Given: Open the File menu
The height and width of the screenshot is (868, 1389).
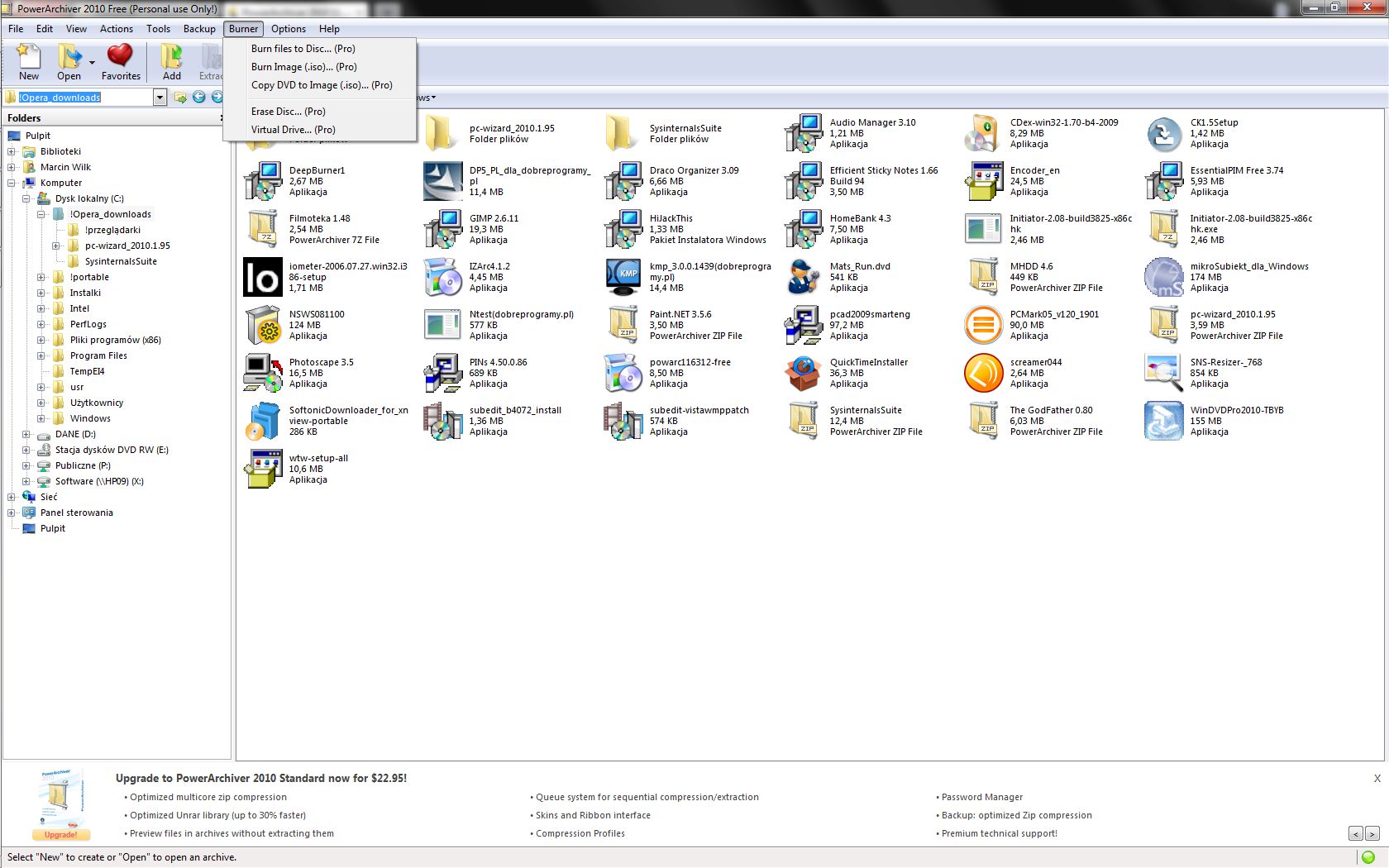Looking at the screenshot, I should pos(16,29).
